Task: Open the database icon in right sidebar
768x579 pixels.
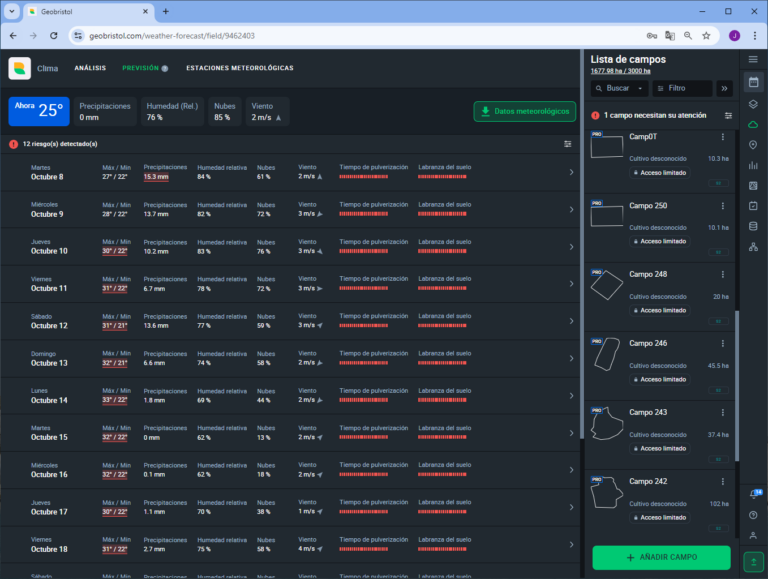Action: (753, 226)
